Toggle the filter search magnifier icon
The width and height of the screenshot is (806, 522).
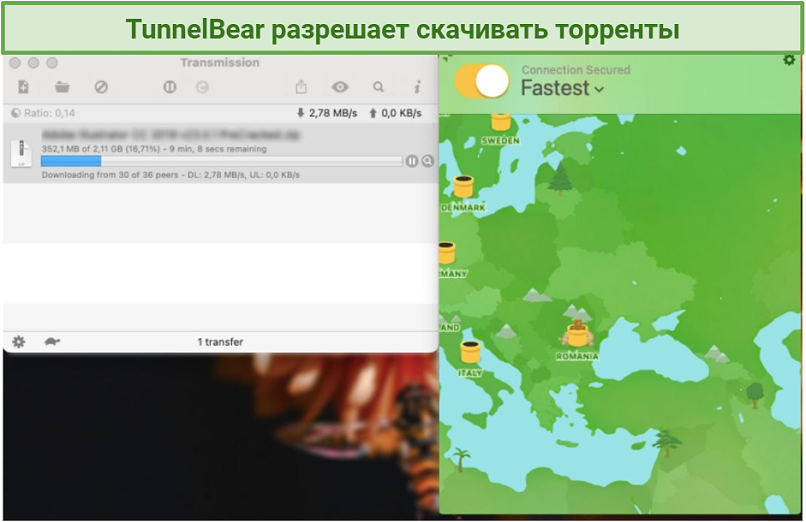click(378, 87)
